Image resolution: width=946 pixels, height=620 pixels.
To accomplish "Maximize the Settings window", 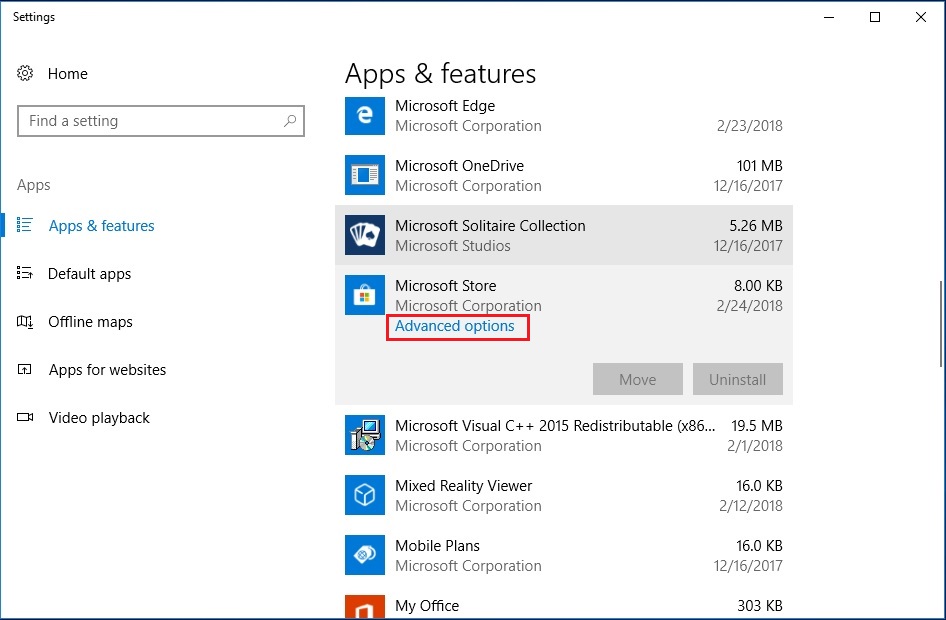I will coord(875,17).
